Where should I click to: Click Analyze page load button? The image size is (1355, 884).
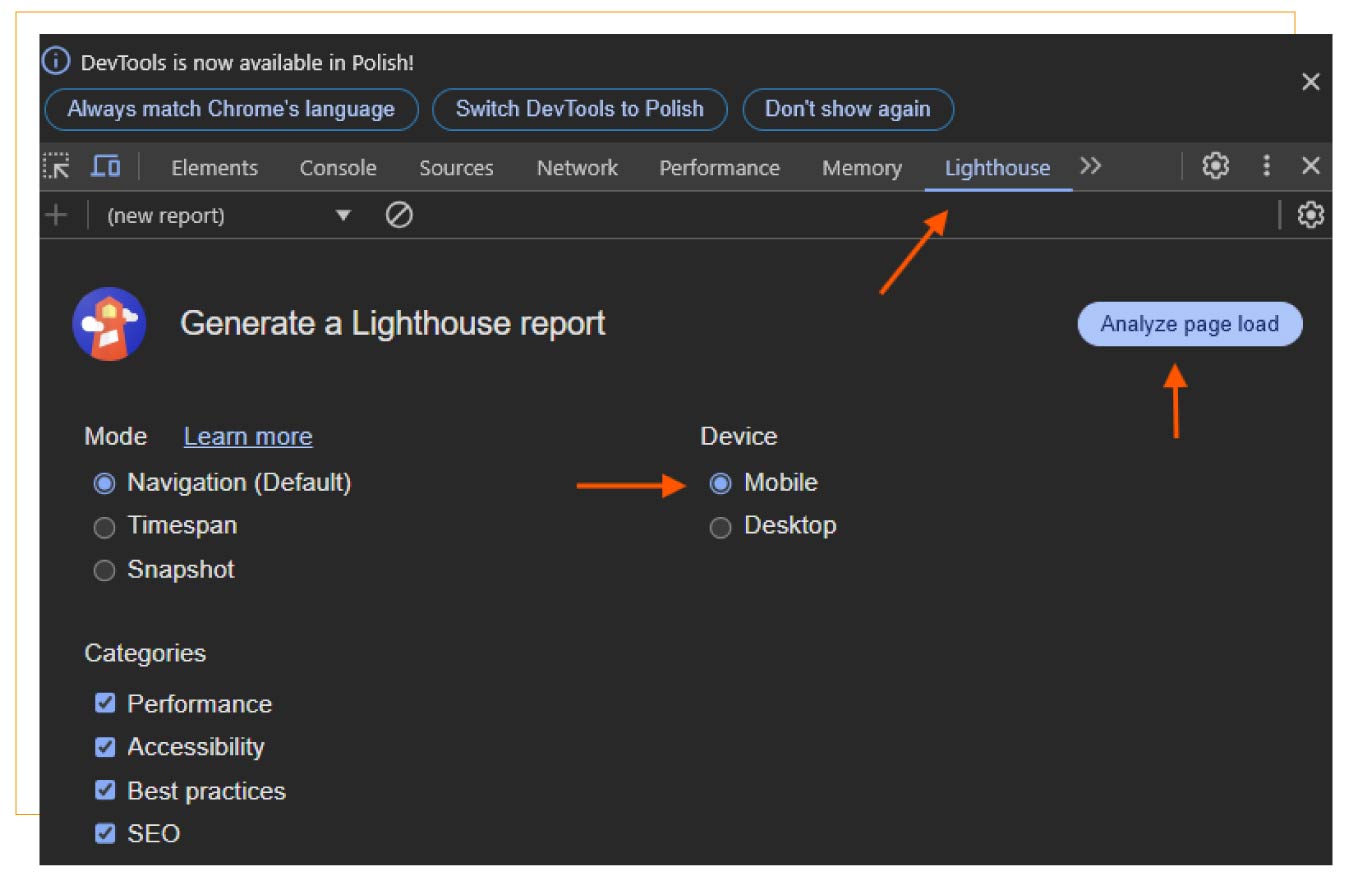(x=1190, y=324)
